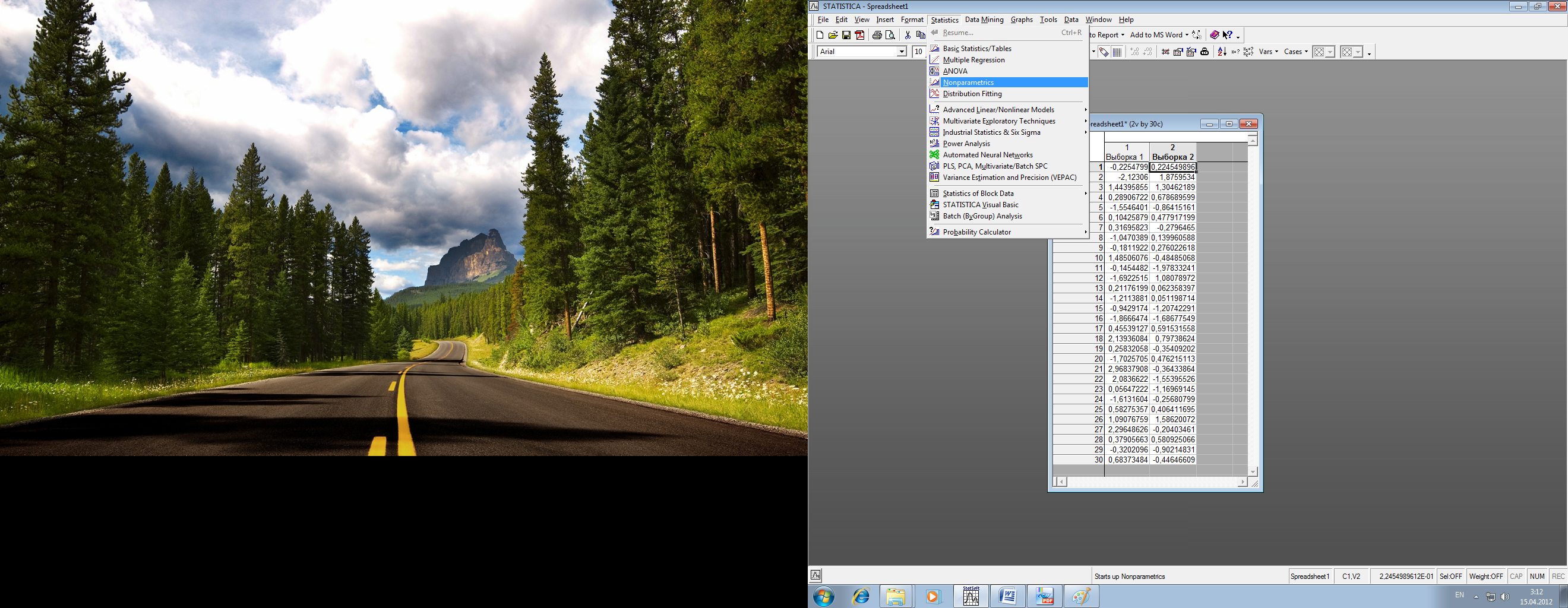
Task: Click the Open file folder icon
Action: 833,35
